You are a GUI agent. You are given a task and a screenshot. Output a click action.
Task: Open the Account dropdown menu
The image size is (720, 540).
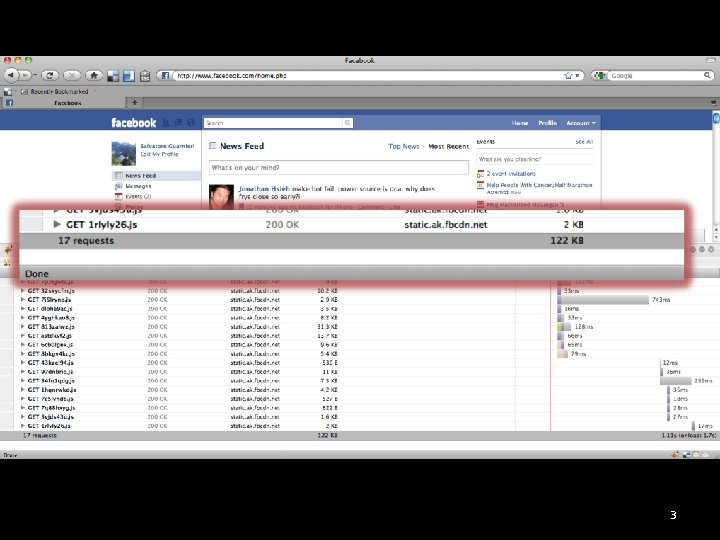point(581,123)
